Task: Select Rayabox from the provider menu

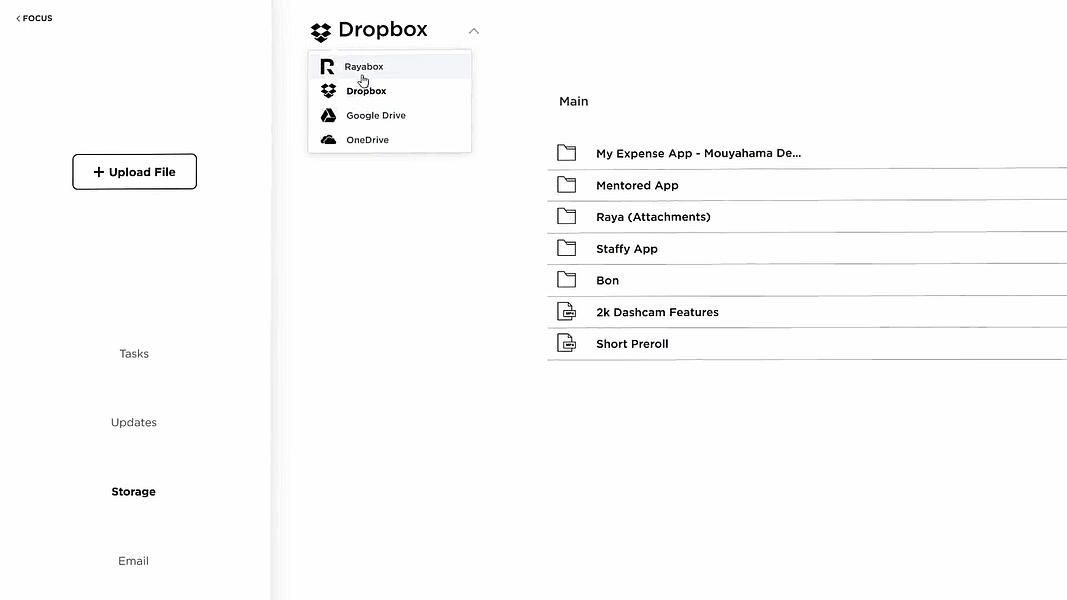Action: click(389, 66)
